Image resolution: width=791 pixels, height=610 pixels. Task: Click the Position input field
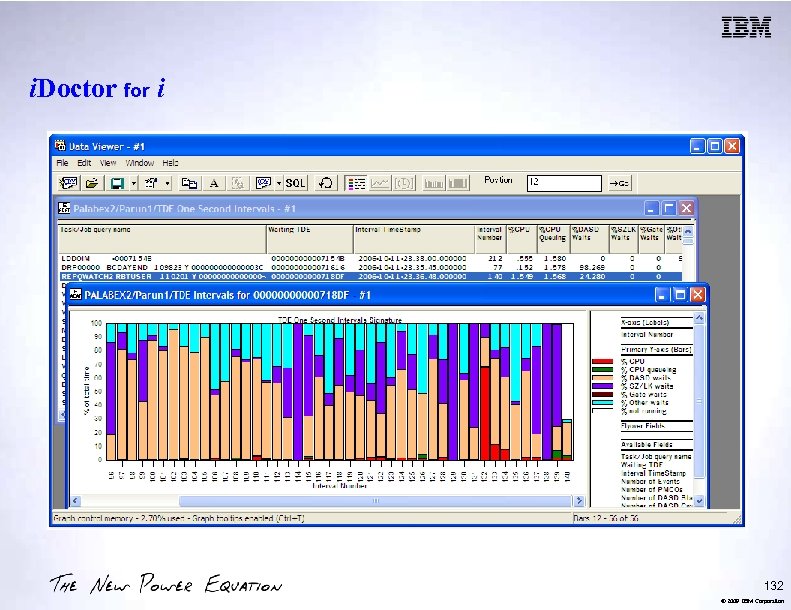point(564,183)
